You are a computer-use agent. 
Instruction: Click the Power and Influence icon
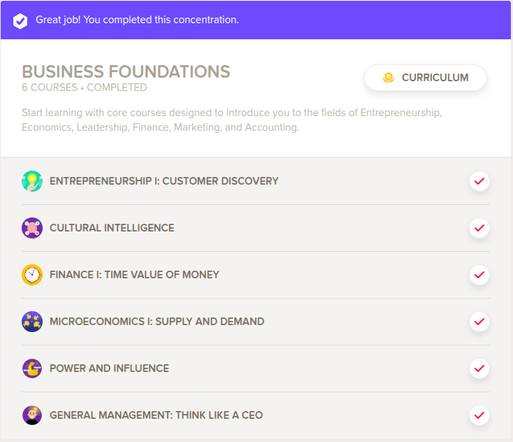32,368
